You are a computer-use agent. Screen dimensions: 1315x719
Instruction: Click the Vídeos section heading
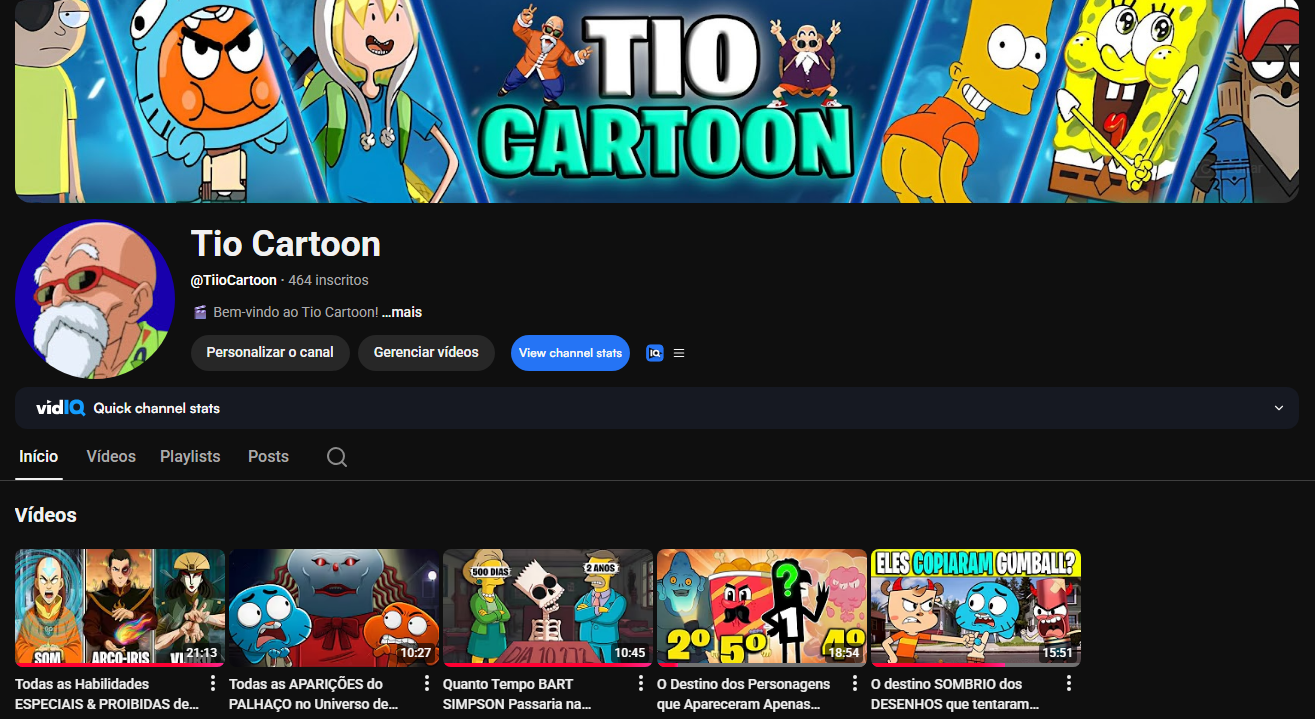tap(46, 515)
